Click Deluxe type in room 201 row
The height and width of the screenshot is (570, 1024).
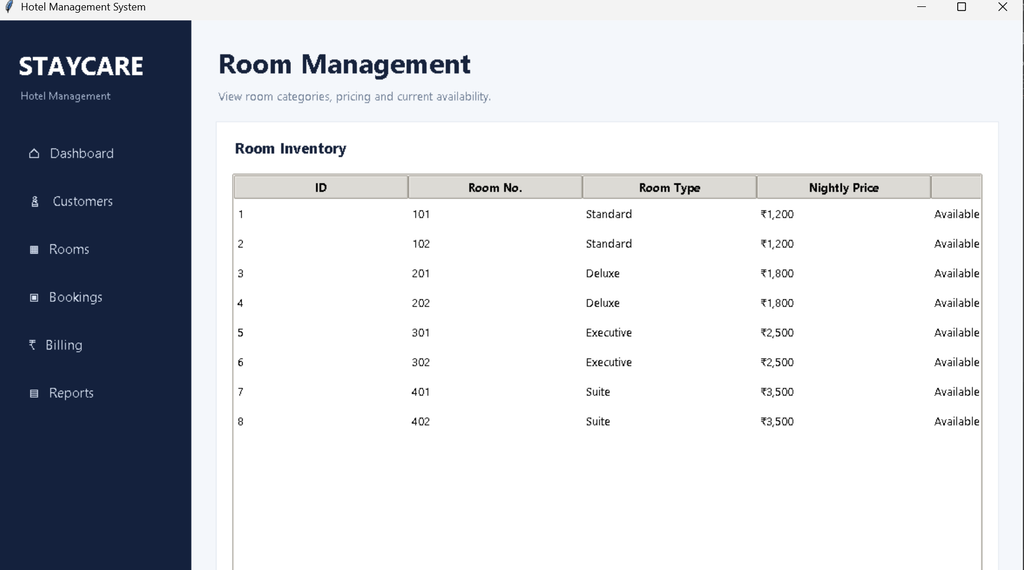[603, 274]
